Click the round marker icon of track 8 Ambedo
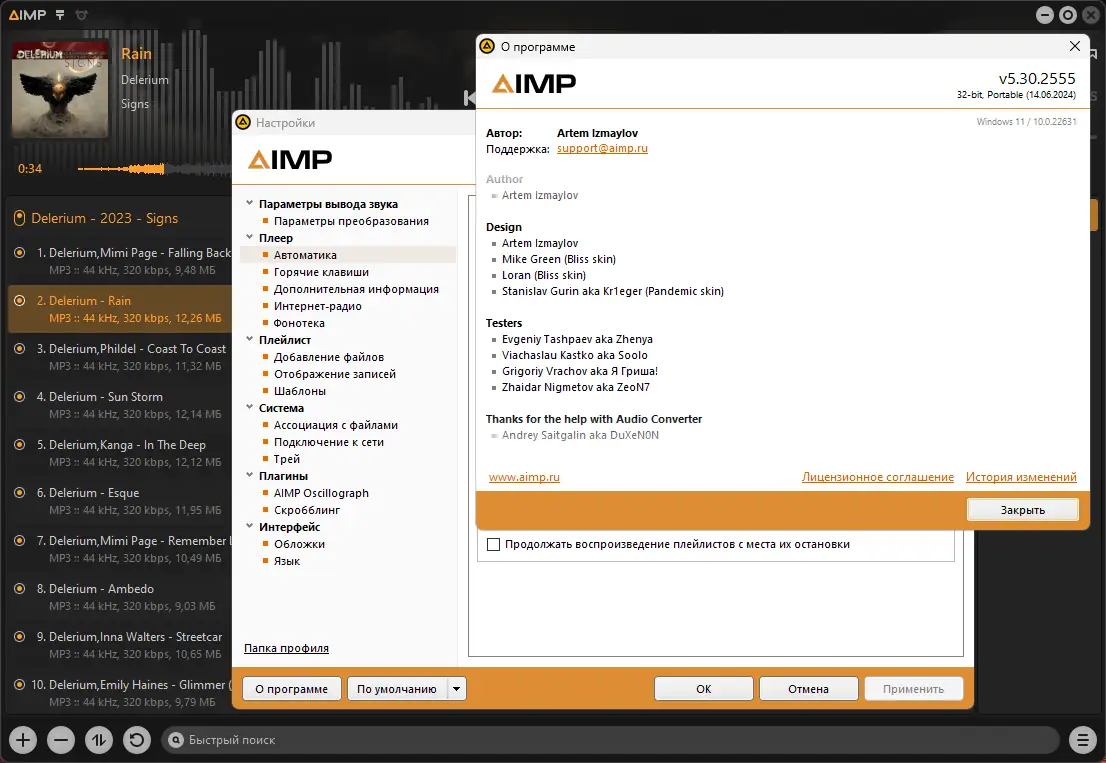The image size is (1106, 763). click(x=20, y=588)
